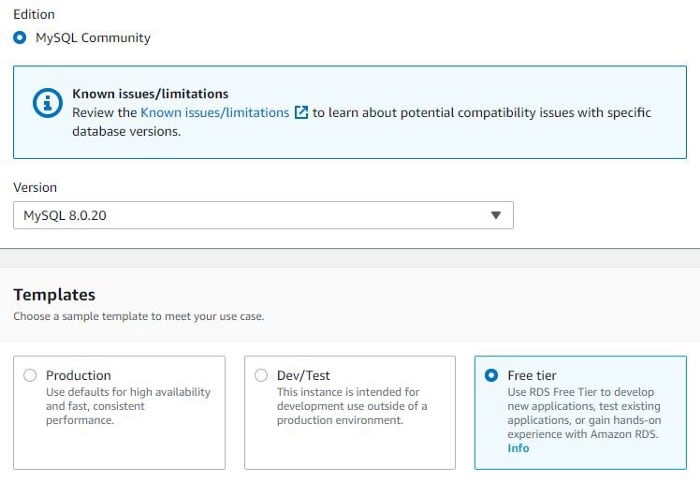Click the Edition section label

click(x=34, y=14)
